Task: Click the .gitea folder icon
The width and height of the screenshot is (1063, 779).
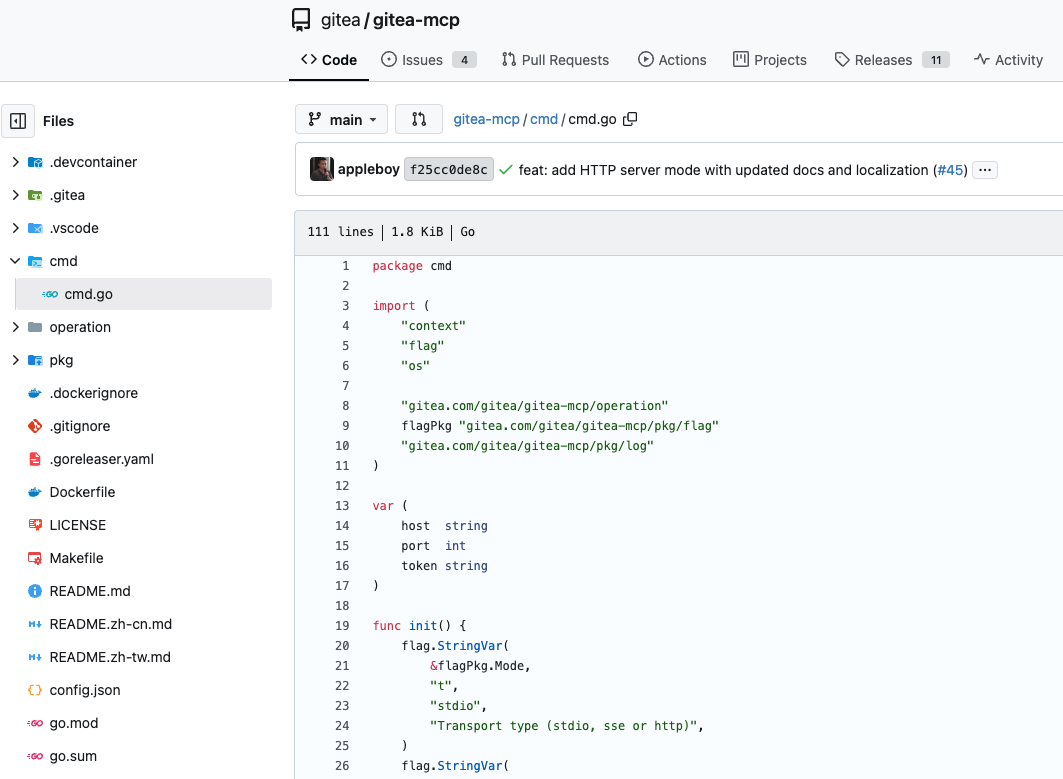Action: pos(35,195)
